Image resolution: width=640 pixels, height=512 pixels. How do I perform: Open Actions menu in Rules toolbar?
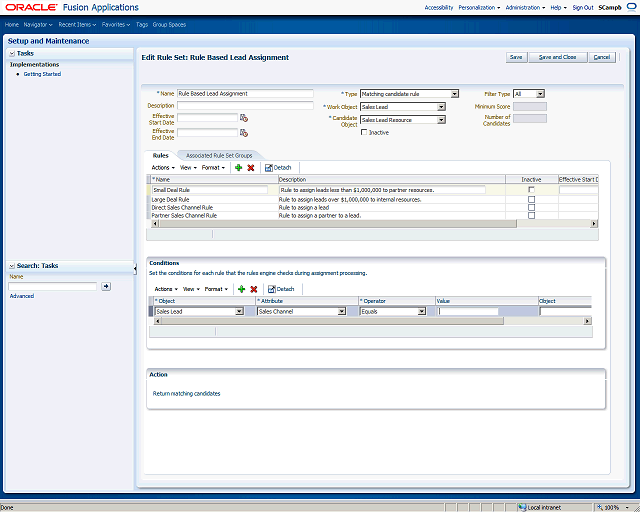(163, 167)
